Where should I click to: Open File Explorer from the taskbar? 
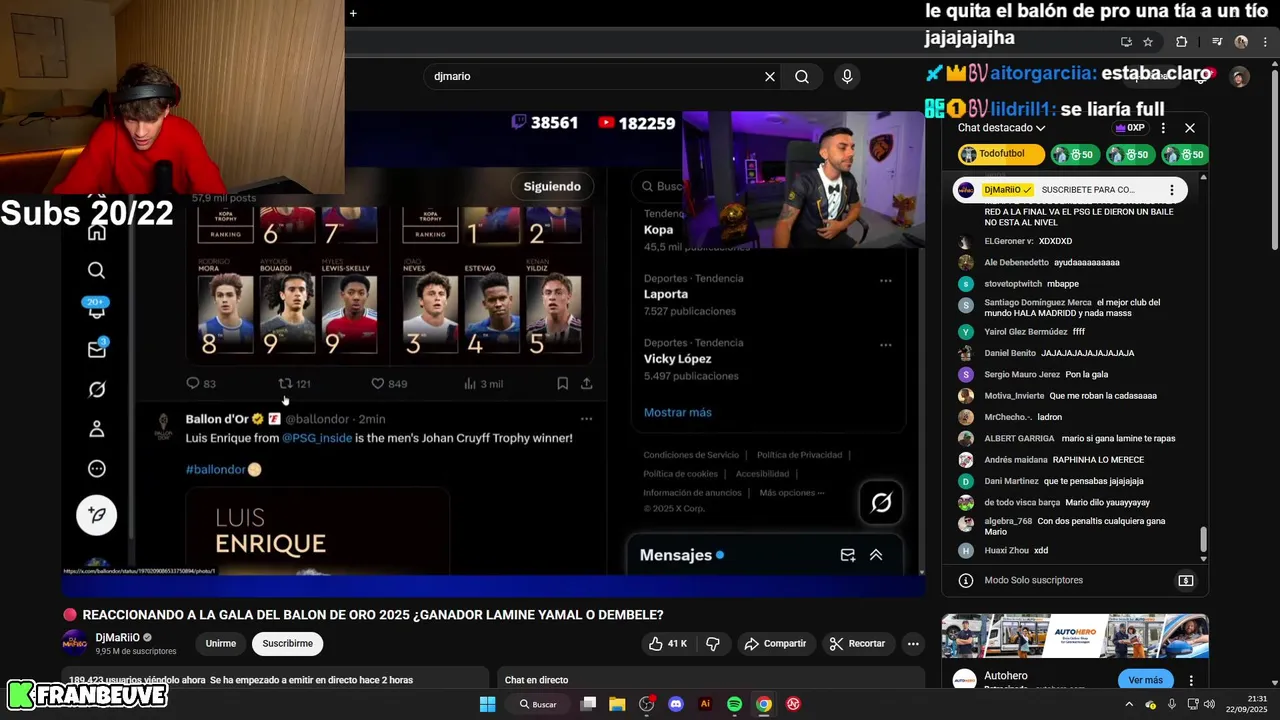pos(617,704)
